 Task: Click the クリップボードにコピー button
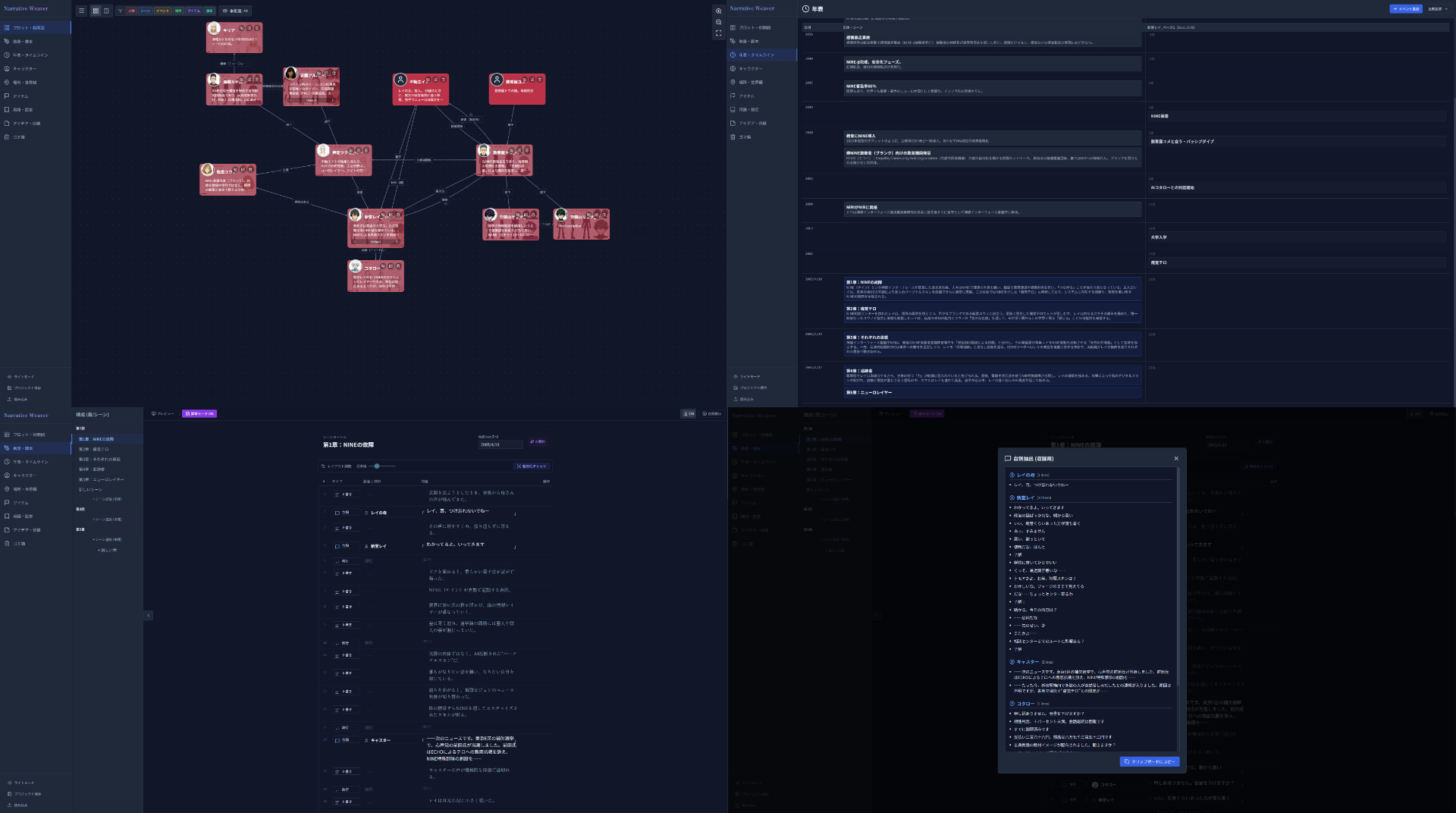(x=1149, y=761)
